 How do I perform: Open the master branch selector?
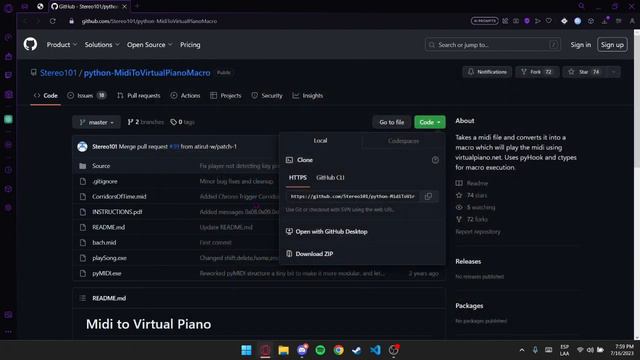click(x=96, y=122)
